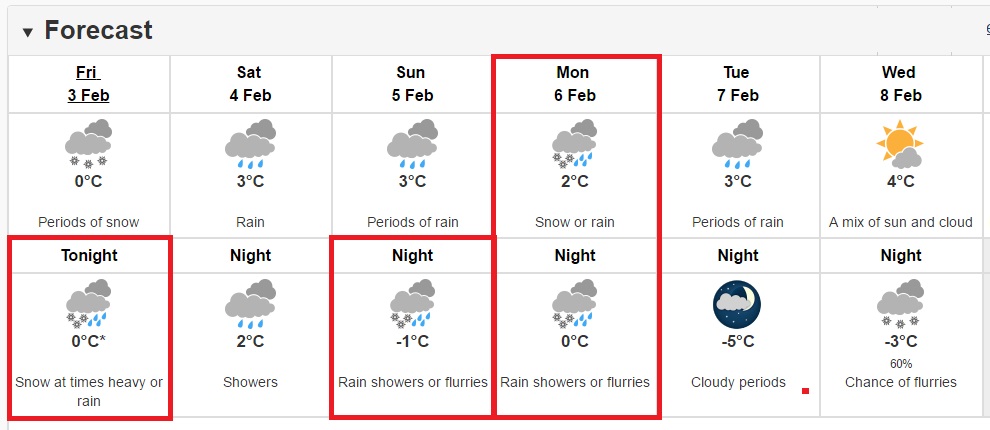
Task: Click the Tuesday night moon icon
Action: [x=737, y=304]
